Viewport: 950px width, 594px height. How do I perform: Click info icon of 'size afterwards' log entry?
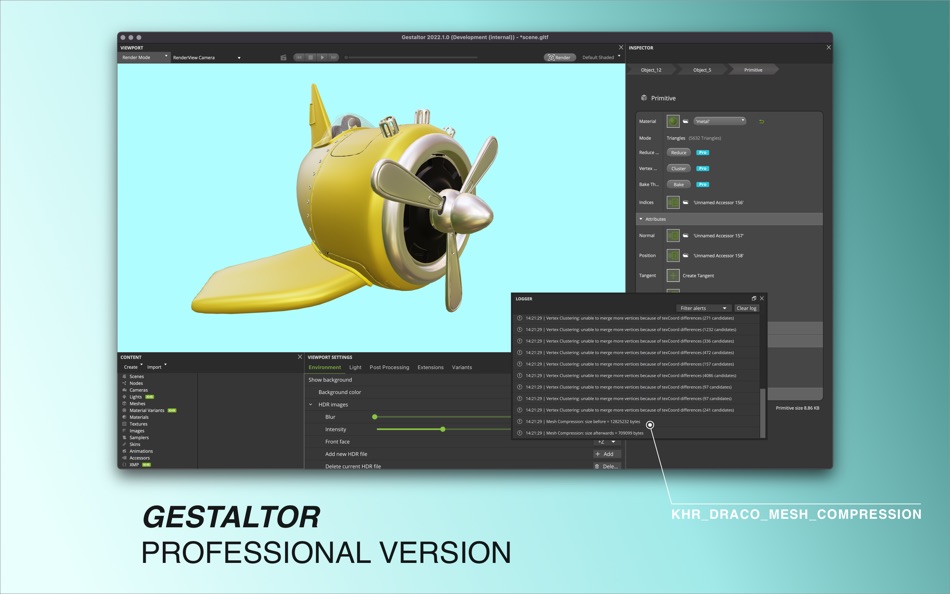(519, 433)
